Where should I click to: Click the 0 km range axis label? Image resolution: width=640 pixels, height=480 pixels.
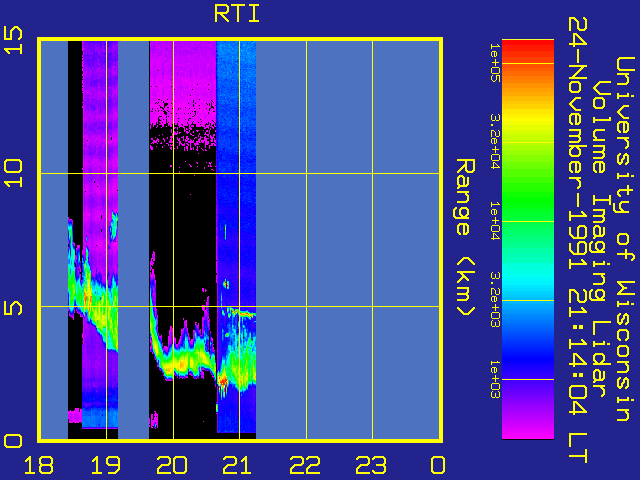point(13,441)
